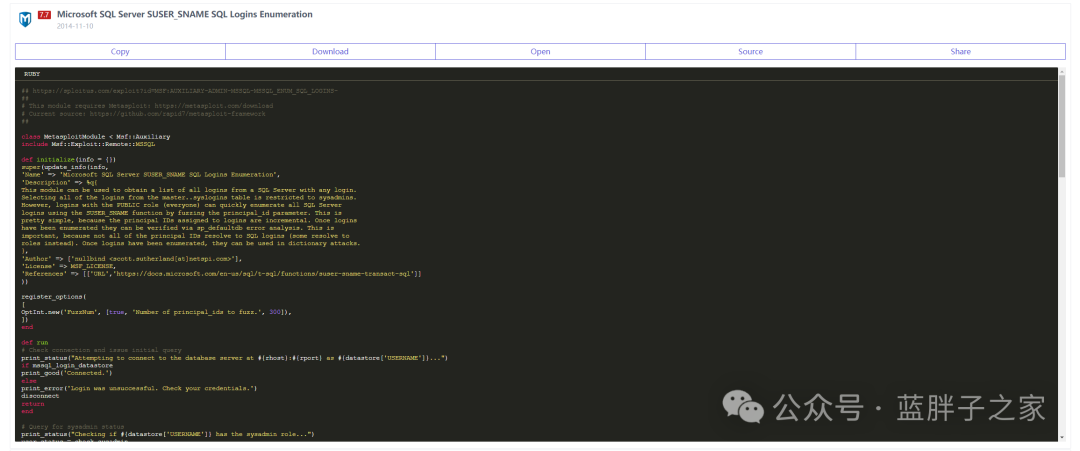This screenshot has height=451, width=1080.
Task: Click the RUBY language label
Action: (x=32, y=73)
